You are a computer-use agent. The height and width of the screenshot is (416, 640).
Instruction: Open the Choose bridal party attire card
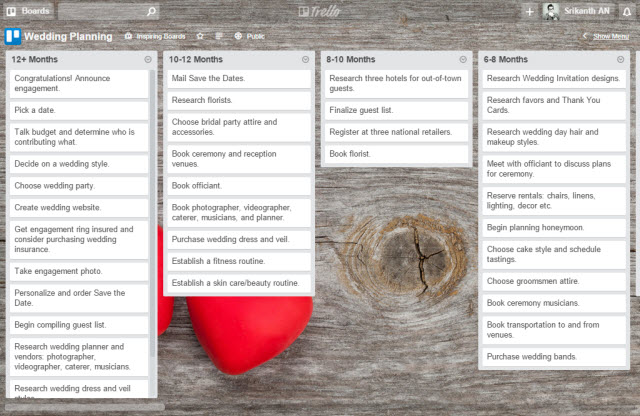coord(239,127)
